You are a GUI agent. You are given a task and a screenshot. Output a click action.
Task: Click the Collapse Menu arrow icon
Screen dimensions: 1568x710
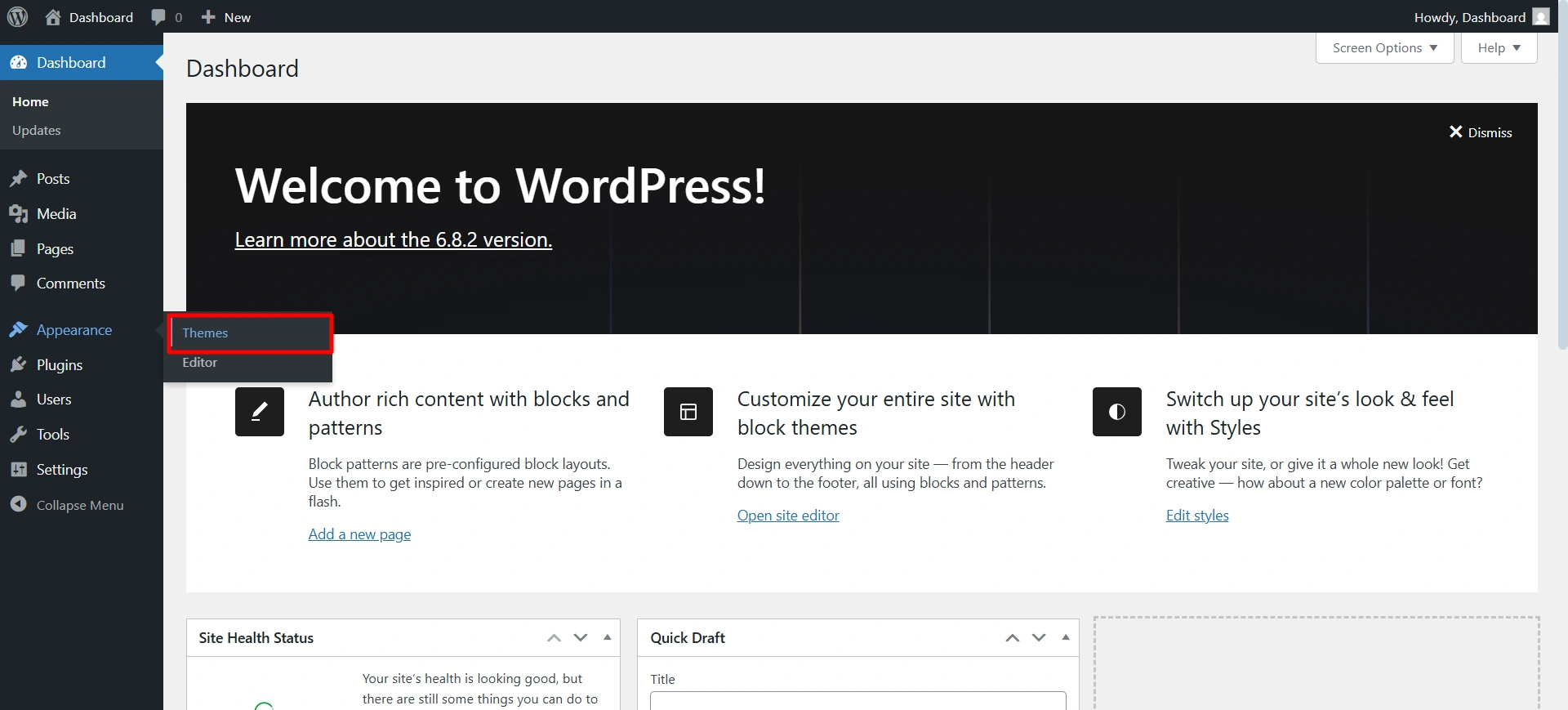pyautogui.click(x=18, y=505)
